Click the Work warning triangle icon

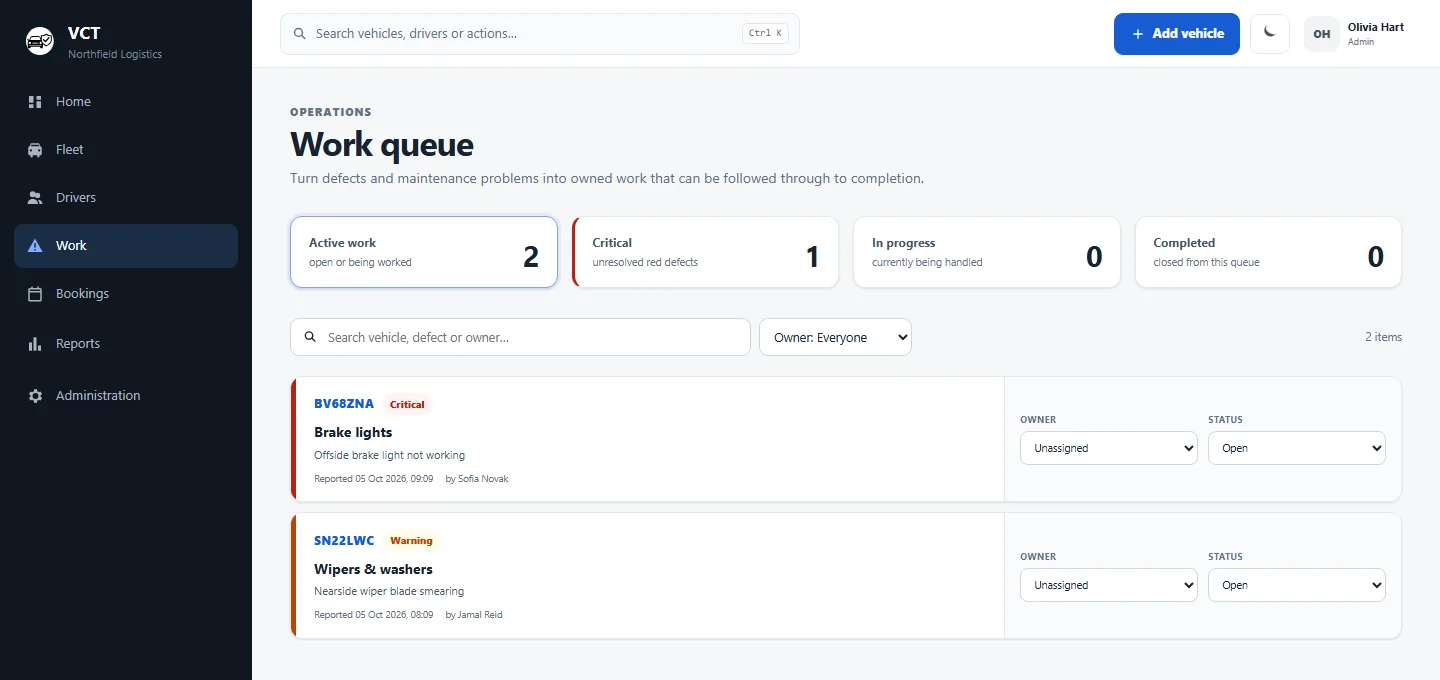pyautogui.click(x=35, y=246)
